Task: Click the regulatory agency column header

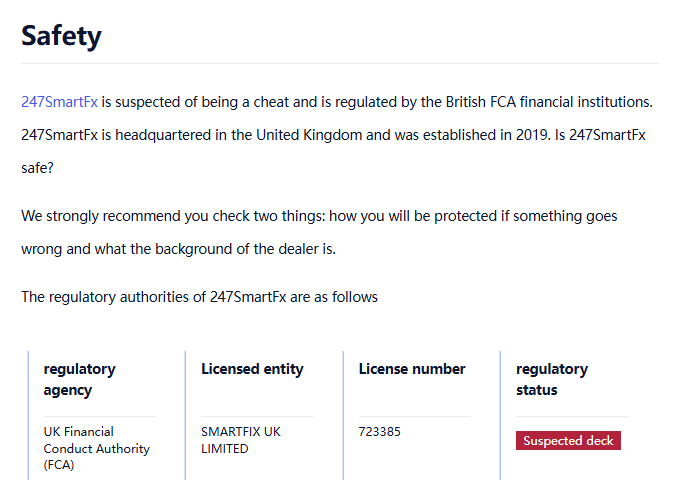Action: [x=80, y=379]
